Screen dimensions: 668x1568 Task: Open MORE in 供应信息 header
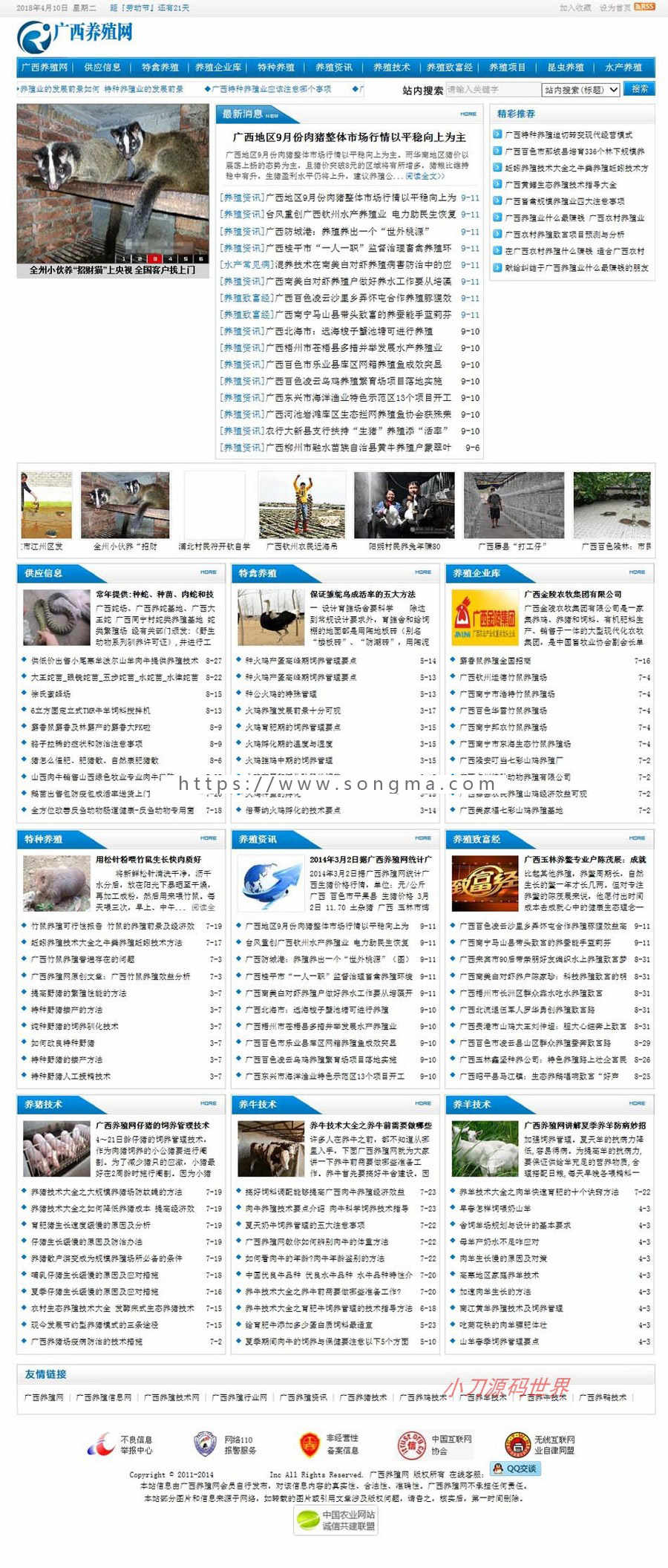click(209, 572)
